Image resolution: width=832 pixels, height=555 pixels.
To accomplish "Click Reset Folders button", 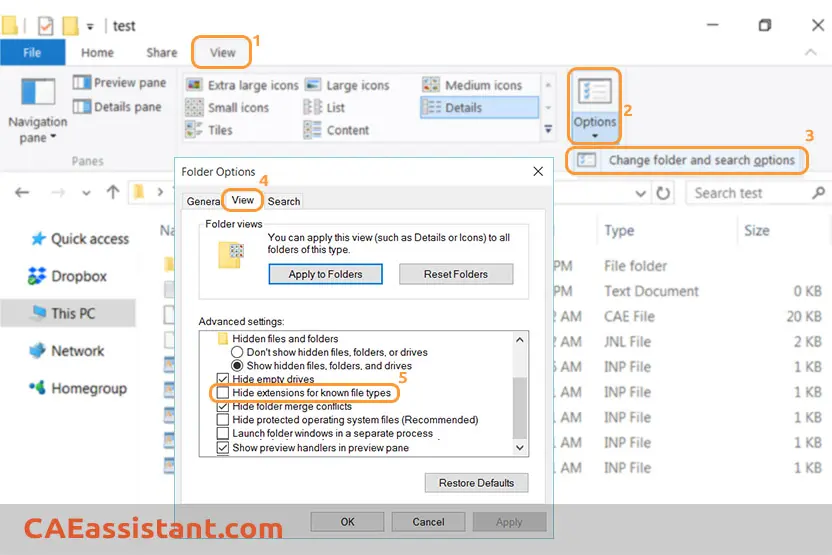I will point(456,274).
